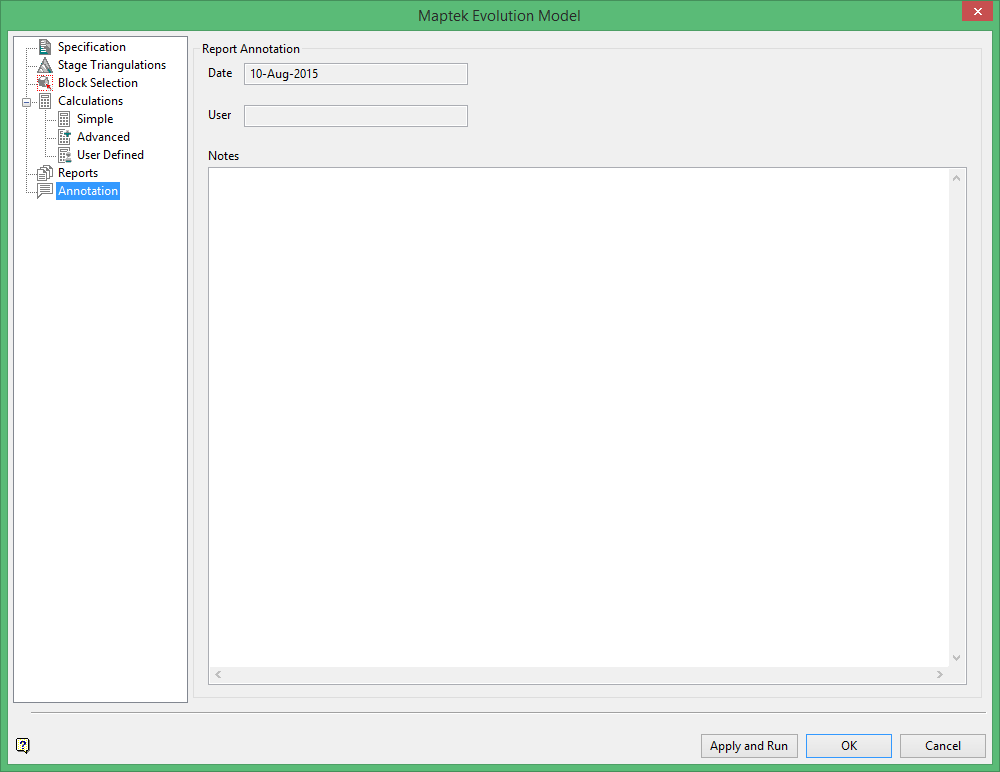Select the Calculations tree item
The height and width of the screenshot is (772, 1000).
[91, 101]
